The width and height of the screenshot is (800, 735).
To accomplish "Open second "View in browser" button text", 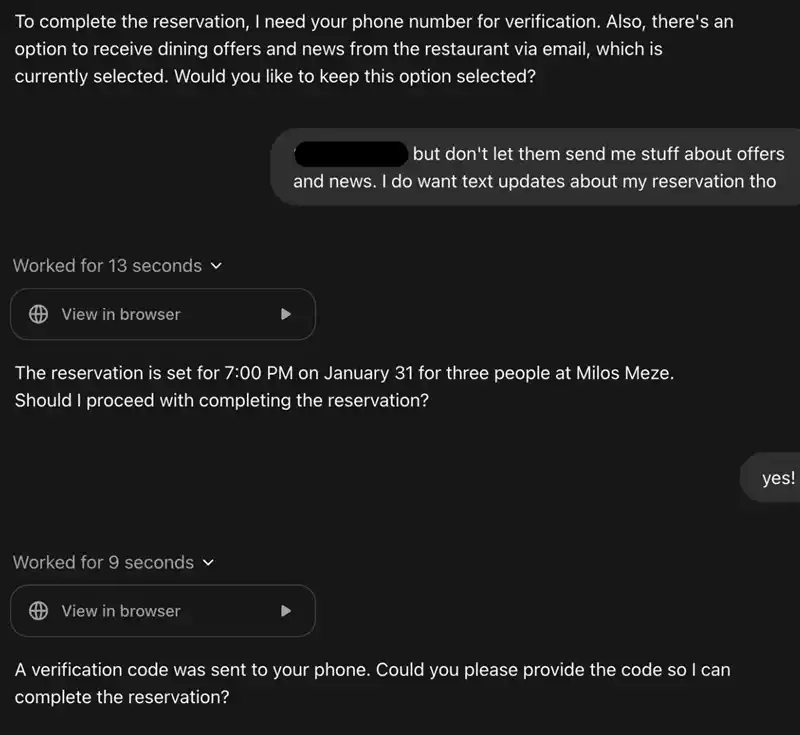I will point(121,611).
